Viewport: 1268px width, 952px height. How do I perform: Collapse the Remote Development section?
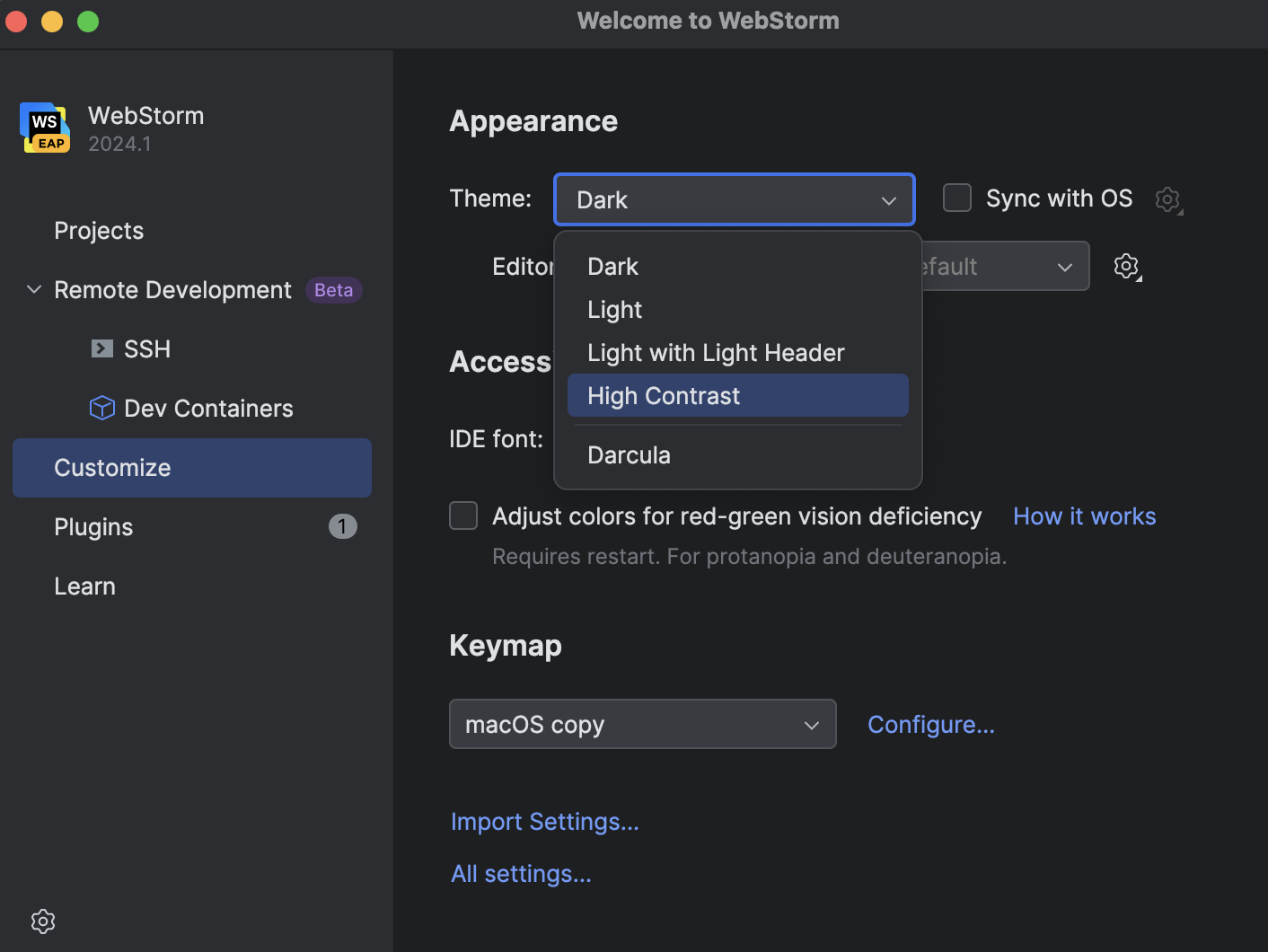pyautogui.click(x=32, y=289)
